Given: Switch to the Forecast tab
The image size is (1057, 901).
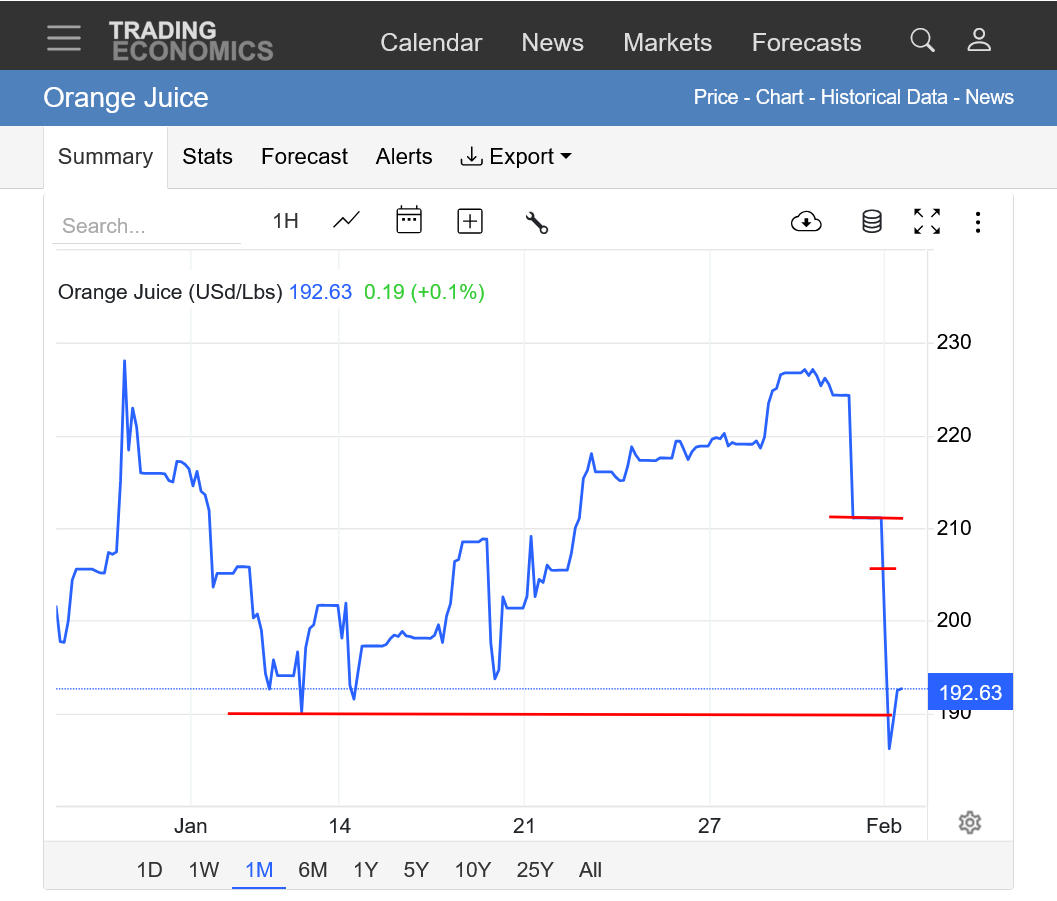Looking at the screenshot, I should tap(304, 157).
